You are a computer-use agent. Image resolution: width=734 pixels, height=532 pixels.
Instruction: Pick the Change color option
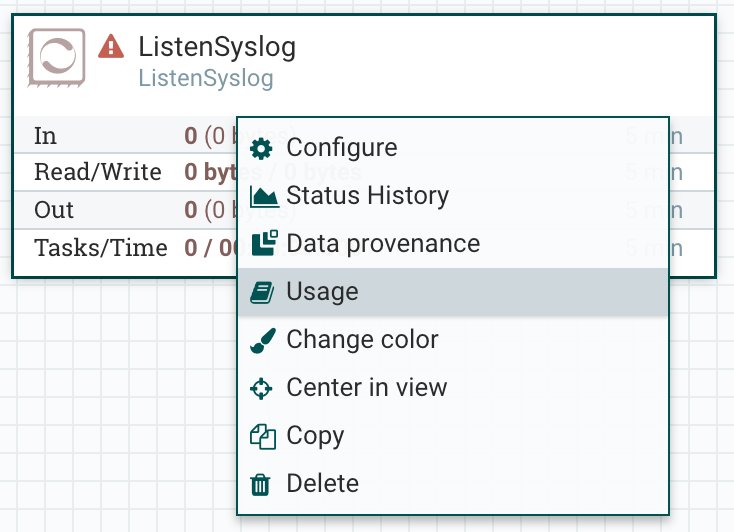(x=362, y=340)
